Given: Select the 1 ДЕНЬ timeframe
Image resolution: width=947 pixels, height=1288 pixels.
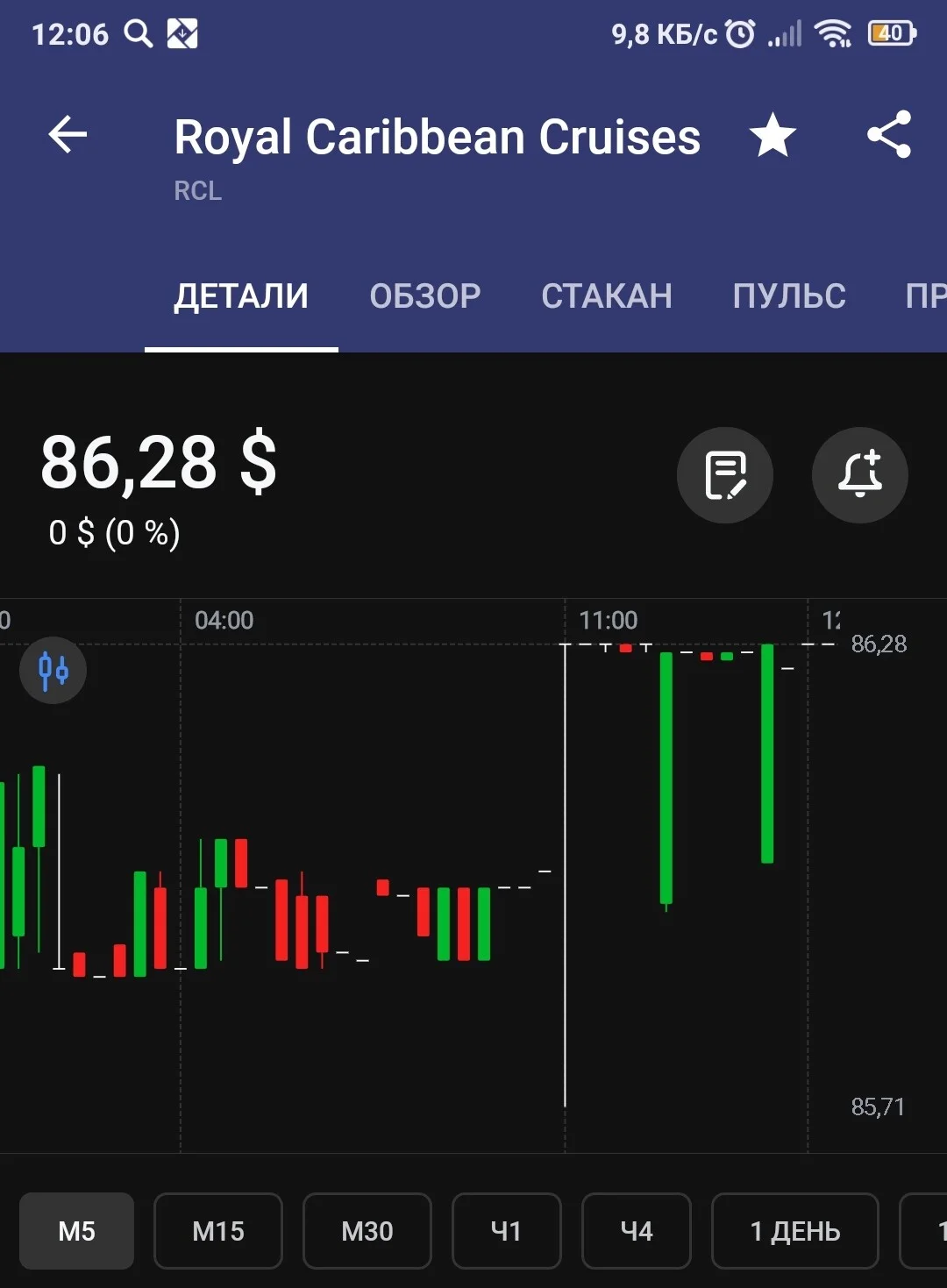Looking at the screenshot, I should tap(795, 1231).
